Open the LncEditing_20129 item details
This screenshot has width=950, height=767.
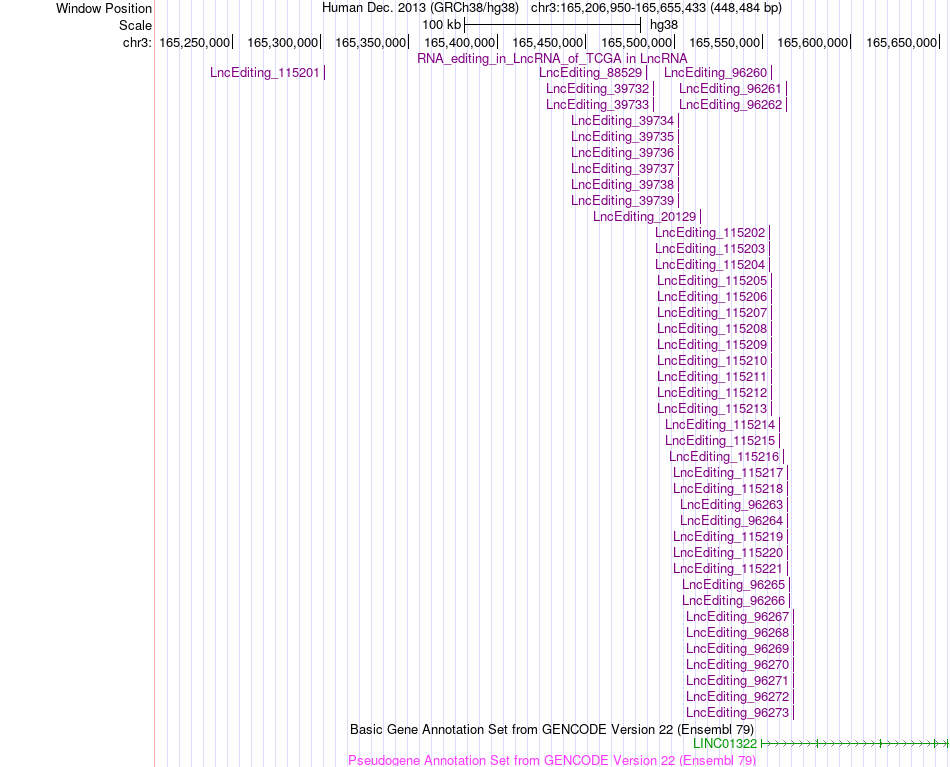(x=645, y=216)
